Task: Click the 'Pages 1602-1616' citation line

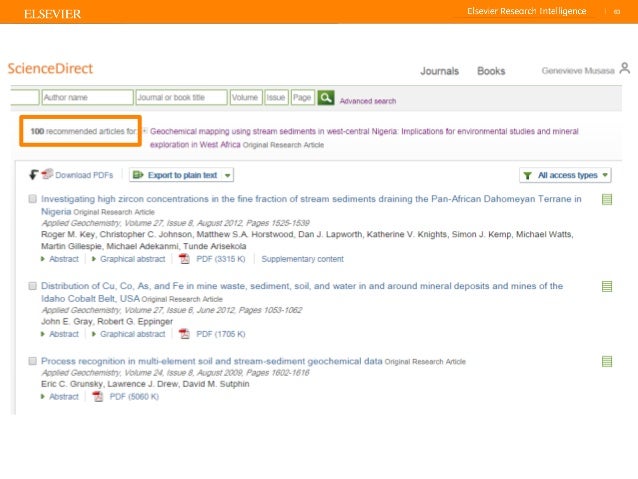Action: 175,372
